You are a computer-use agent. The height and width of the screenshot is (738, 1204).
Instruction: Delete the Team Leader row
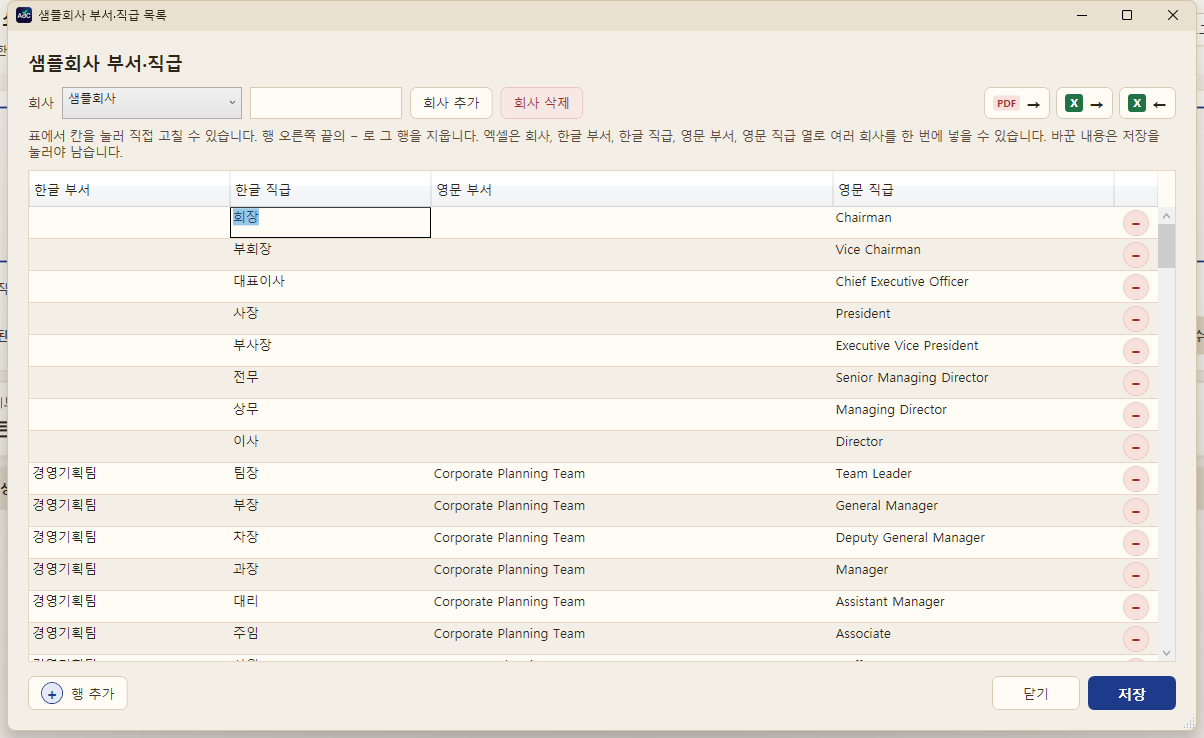pyautogui.click(x=1136, y=479)
